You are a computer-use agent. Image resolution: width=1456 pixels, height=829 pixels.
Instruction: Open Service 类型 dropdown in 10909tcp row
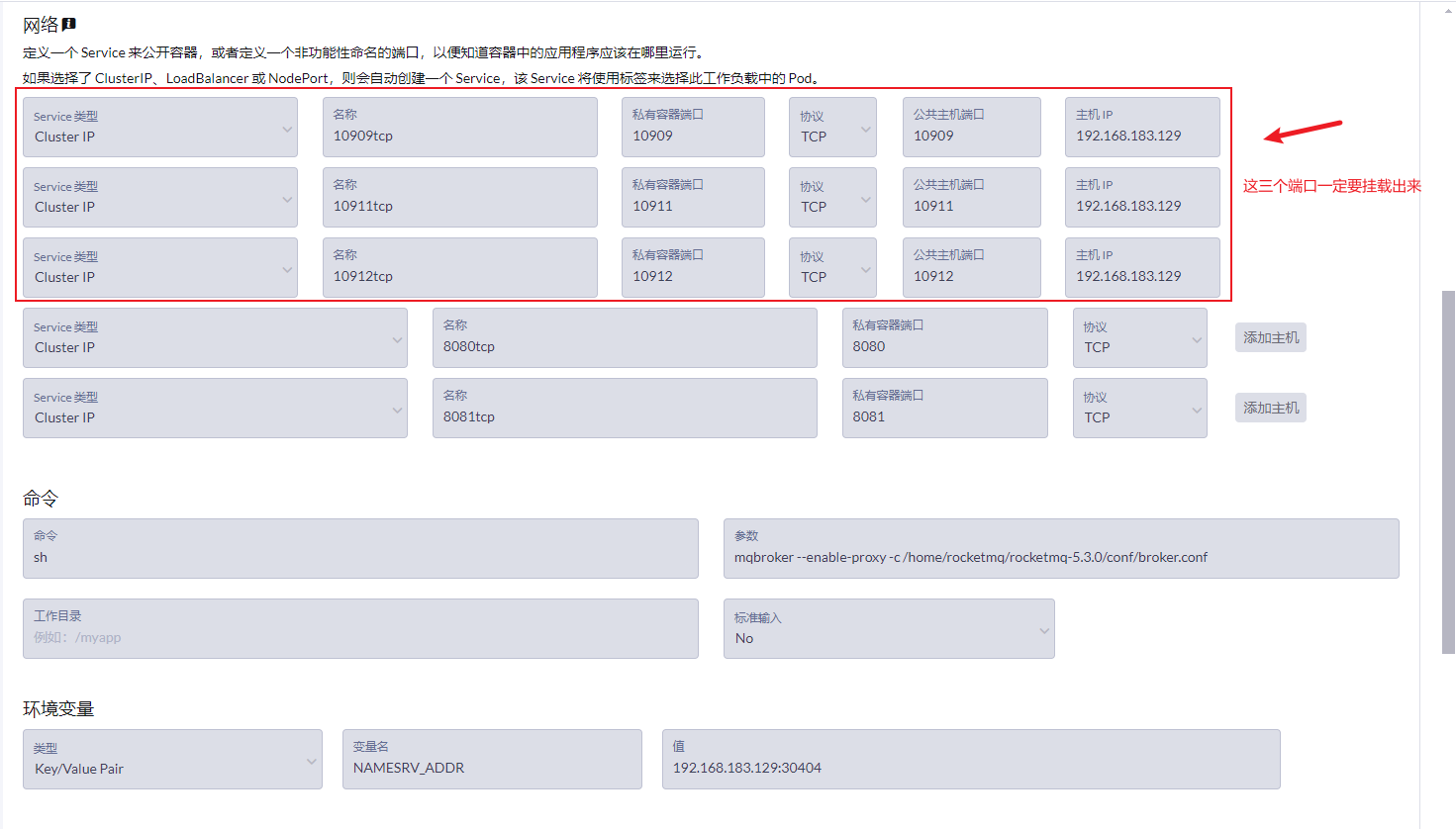tap(160, 127)
